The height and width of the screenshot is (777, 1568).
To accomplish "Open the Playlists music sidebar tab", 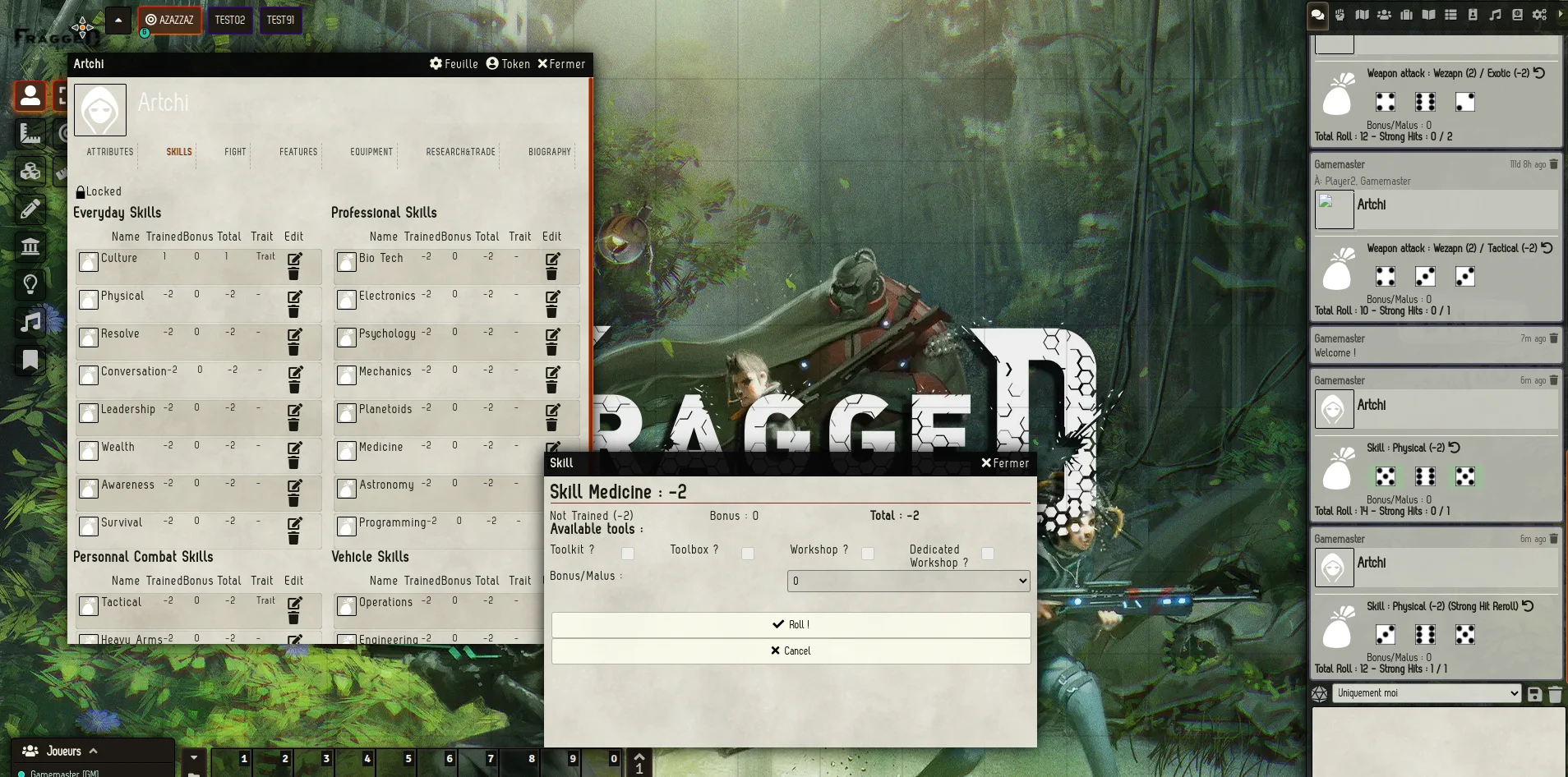I will click(x=1495, y=15).
